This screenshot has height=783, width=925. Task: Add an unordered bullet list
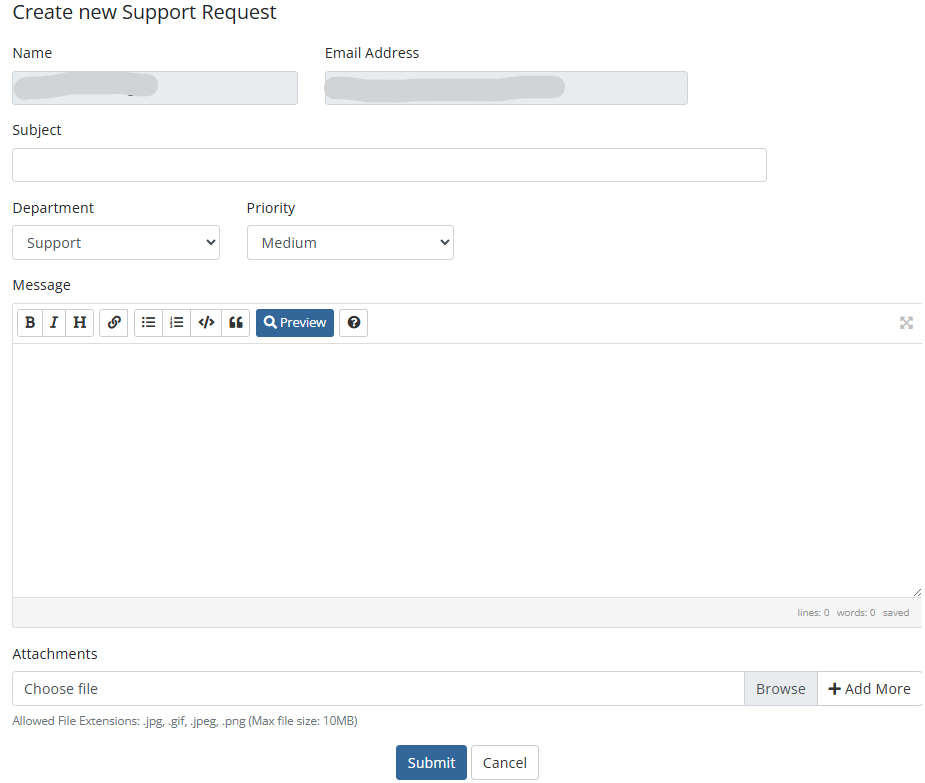pos(148,323)
